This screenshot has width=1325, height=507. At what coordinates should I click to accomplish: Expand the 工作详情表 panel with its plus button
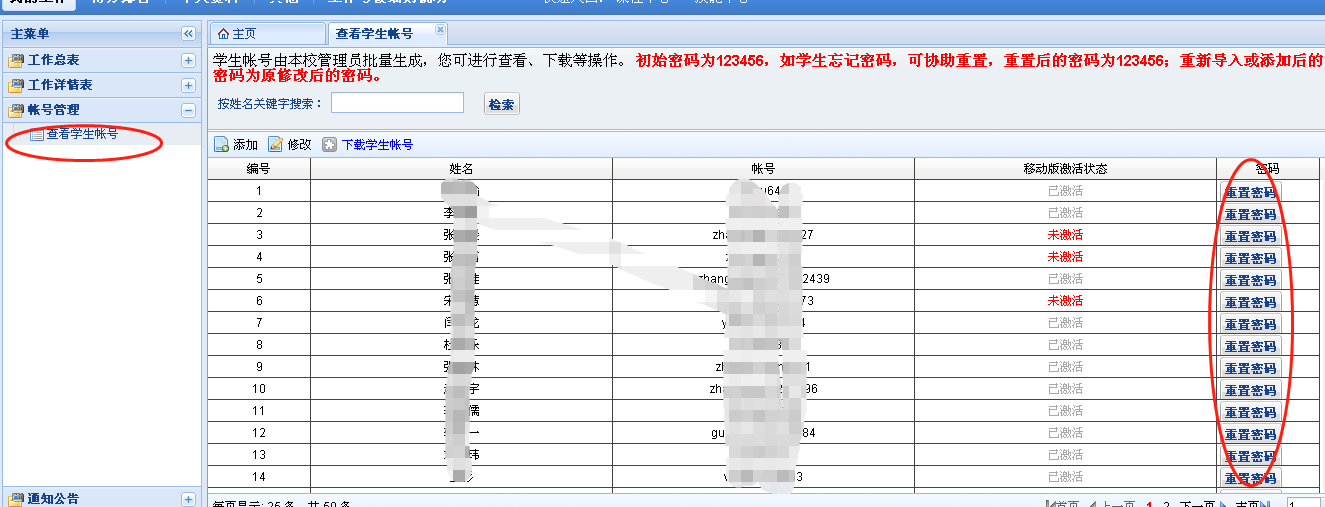(188, 85)
